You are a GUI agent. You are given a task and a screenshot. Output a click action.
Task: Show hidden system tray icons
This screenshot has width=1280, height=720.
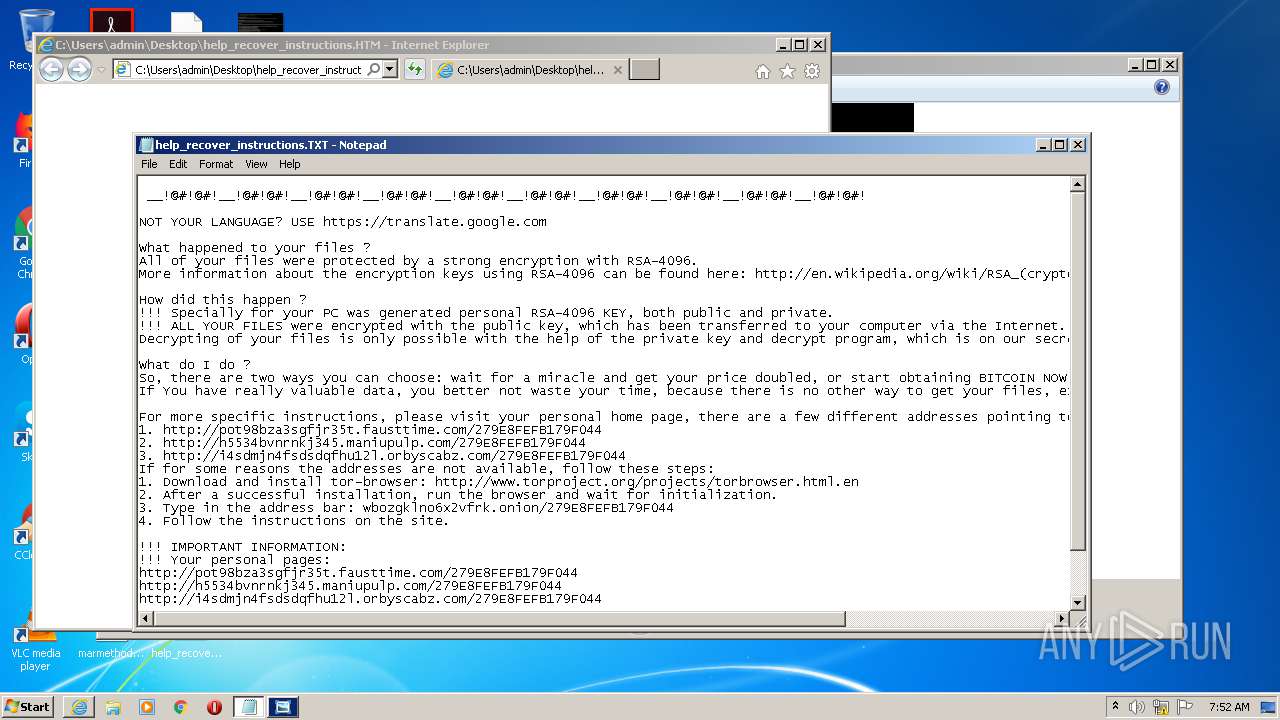pos(1115,707)
